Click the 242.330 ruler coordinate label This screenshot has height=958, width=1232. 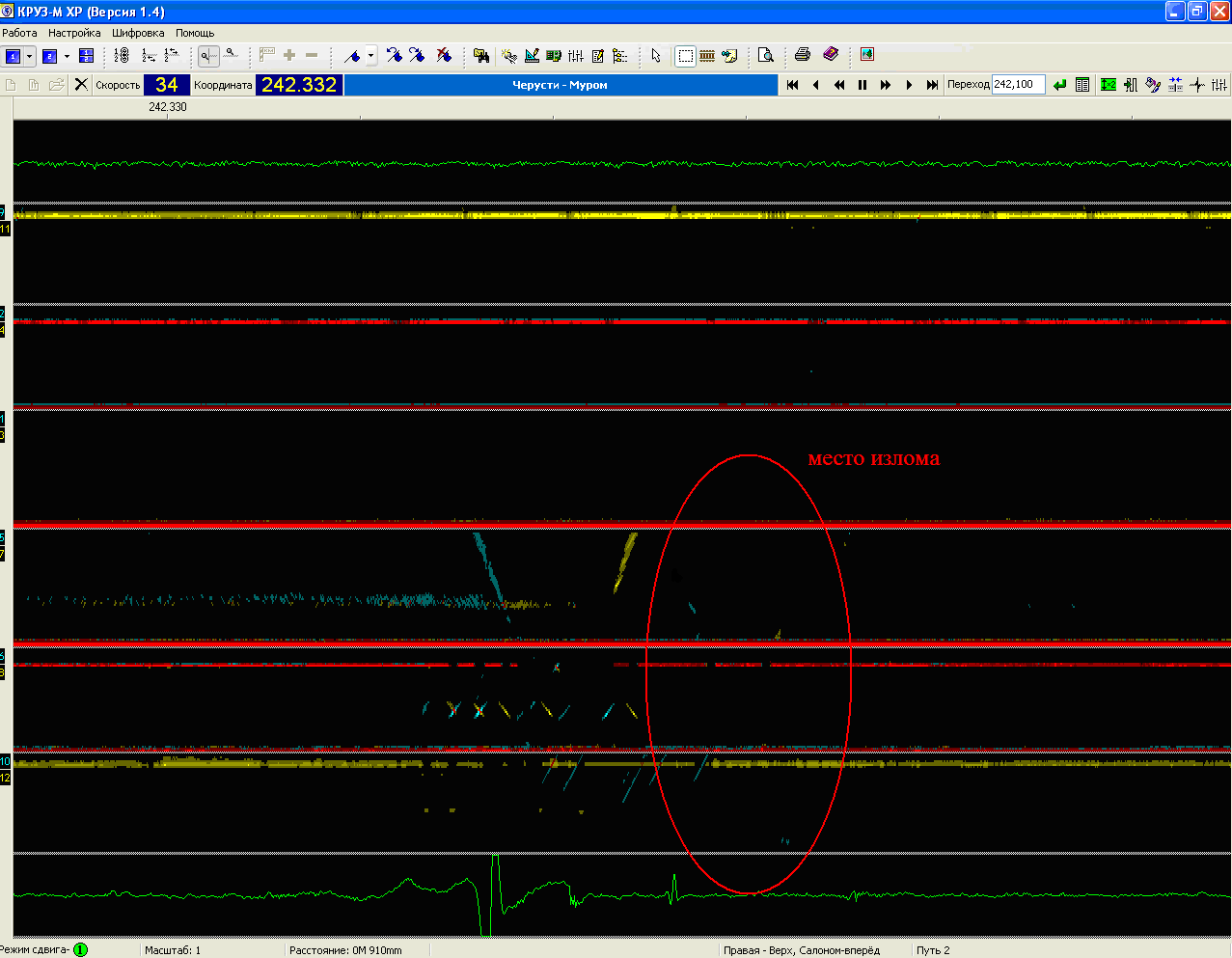pos(168,107)
